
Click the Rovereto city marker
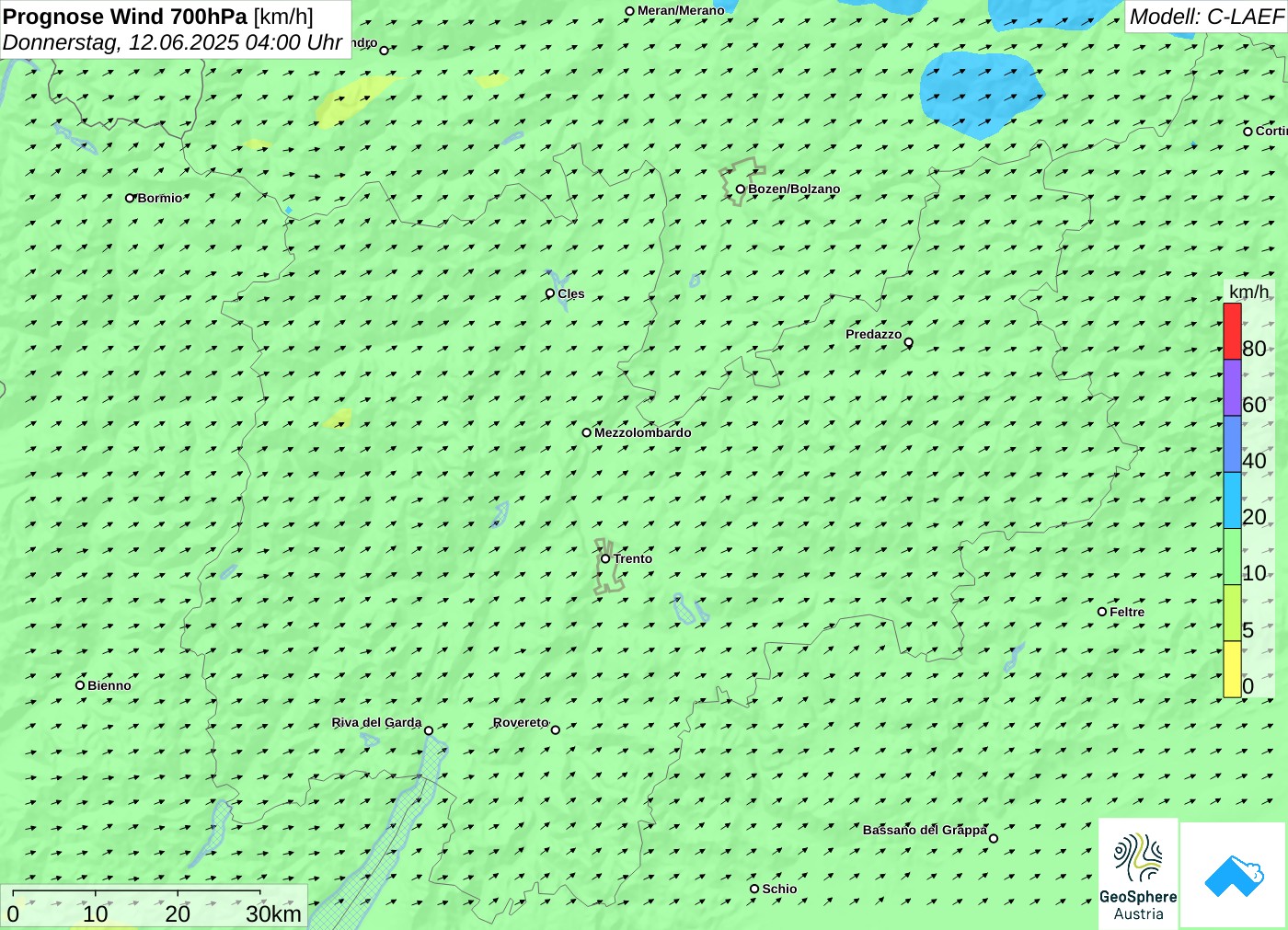point(556,729)
